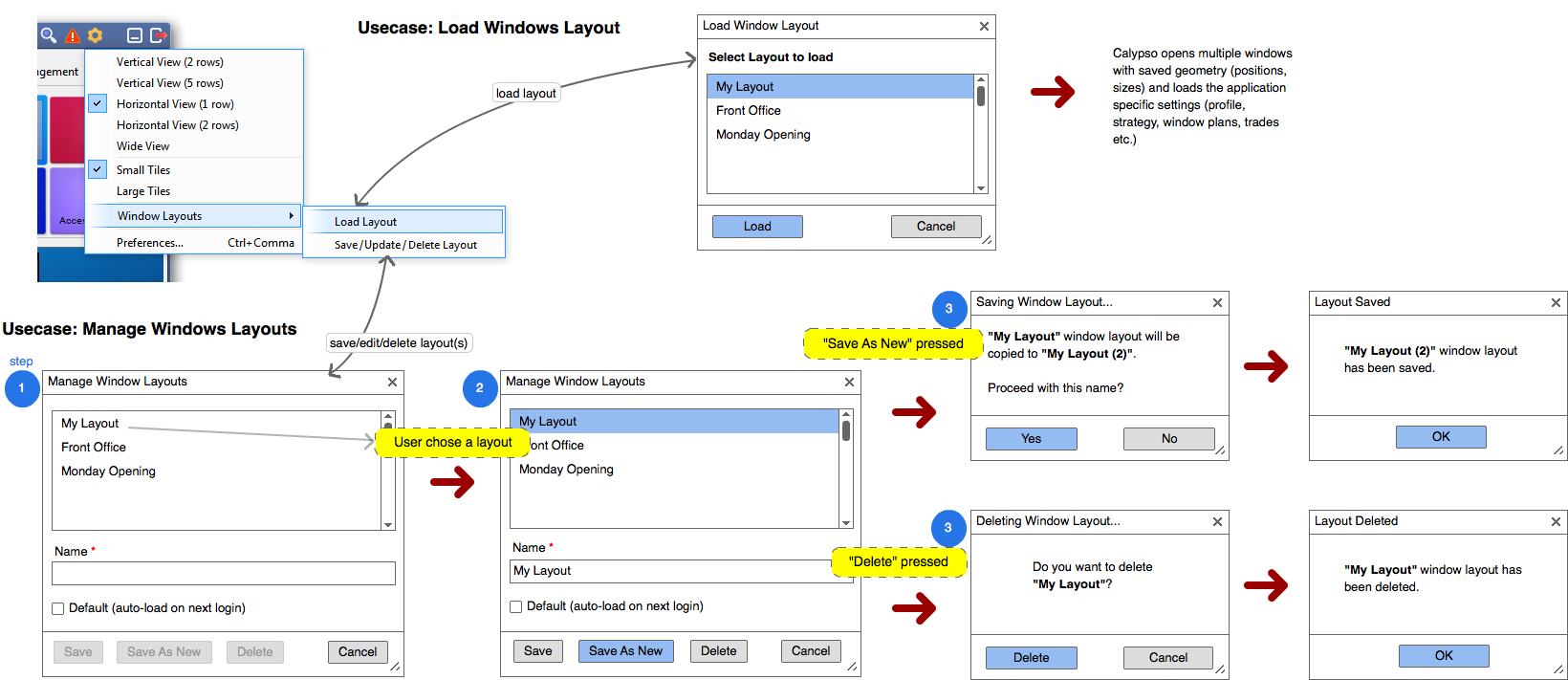Close the Load Window Layout dialog

pos(984,27)
